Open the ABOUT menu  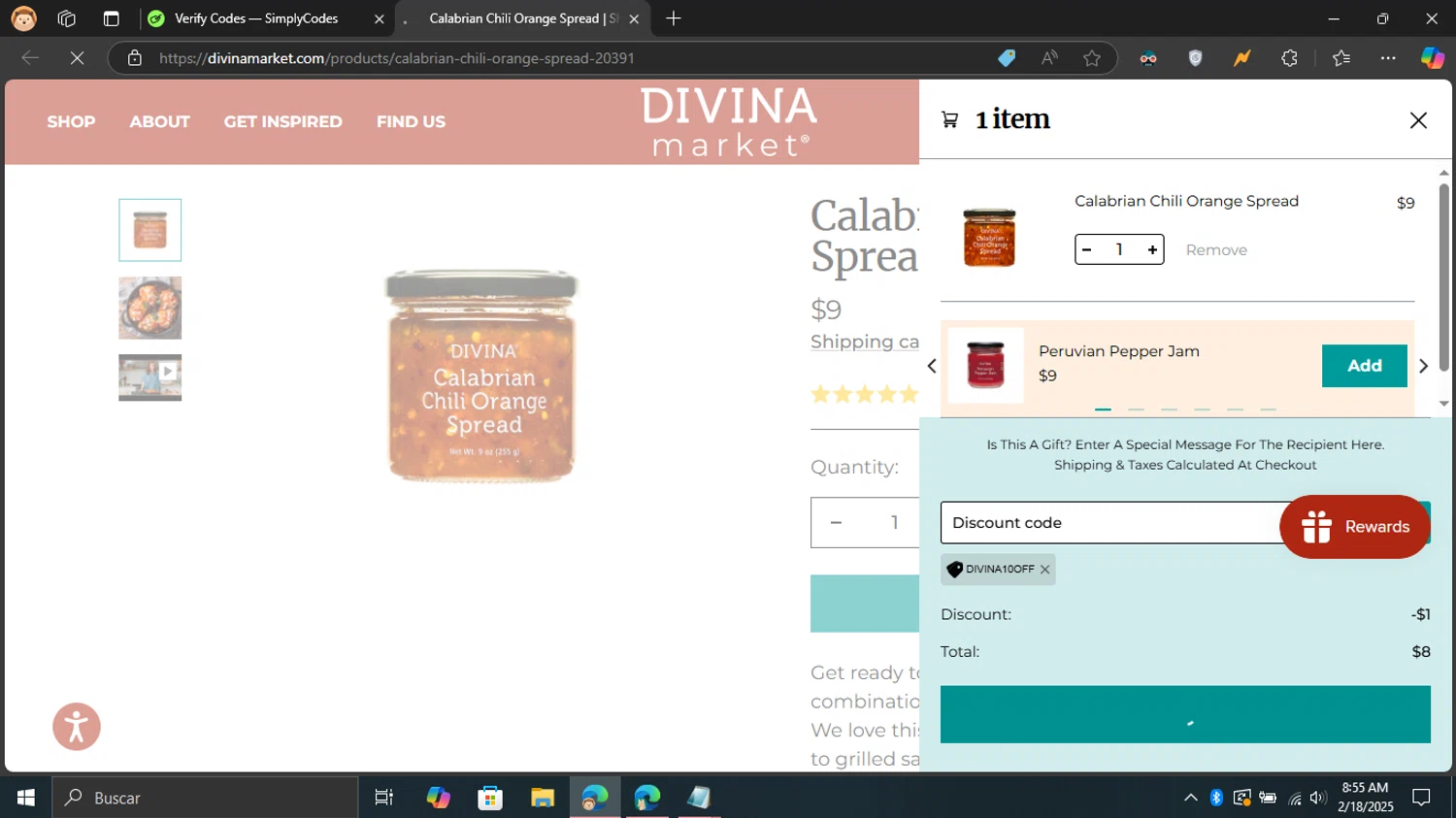tap(159, 121)
